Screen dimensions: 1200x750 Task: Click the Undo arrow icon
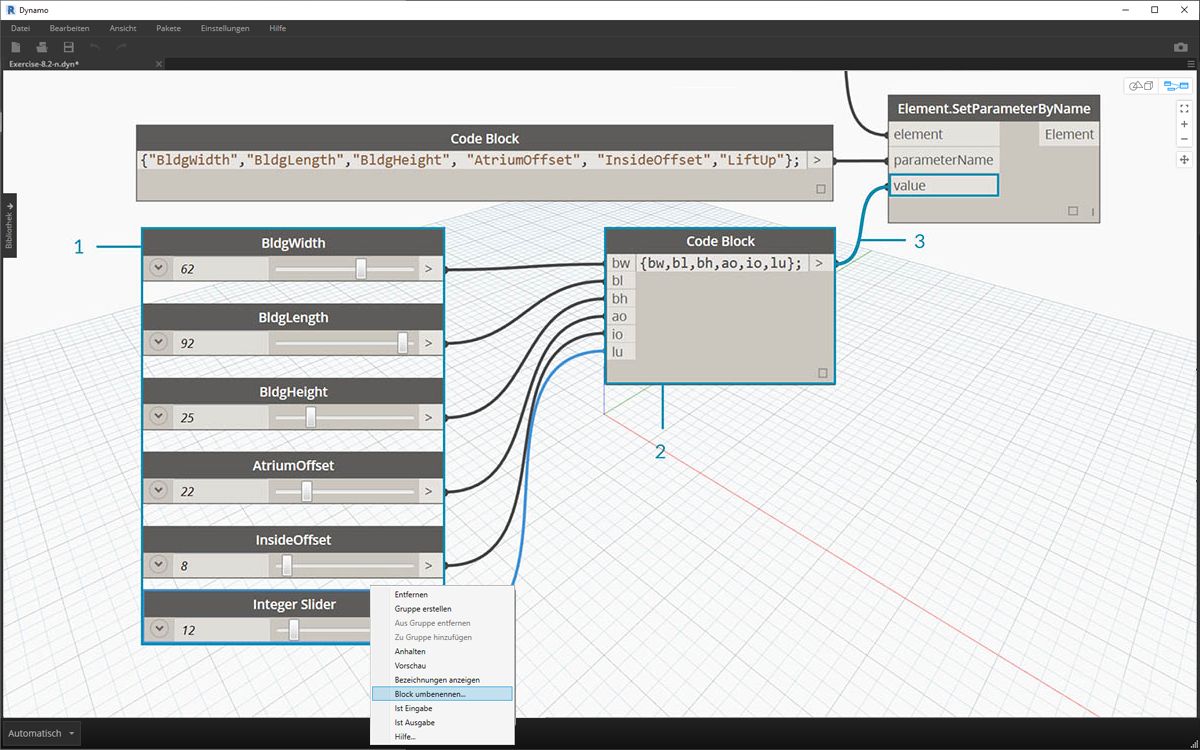click(95, 47)
